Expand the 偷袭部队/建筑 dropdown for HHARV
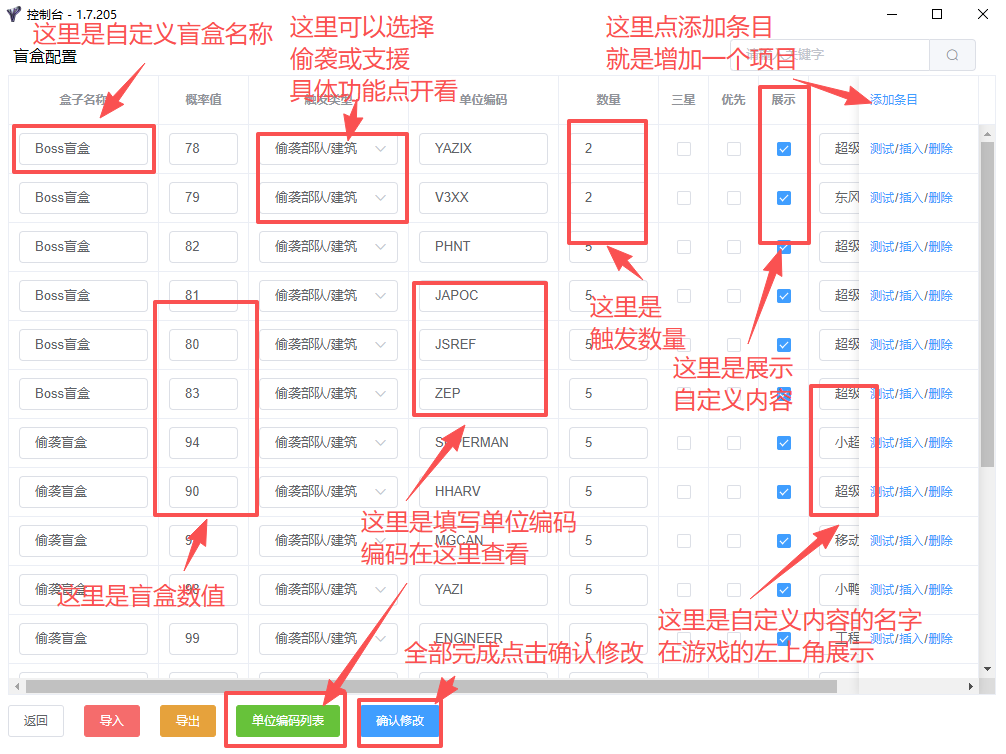Viewport: 1006px width, 754px height. coord(328,492)
